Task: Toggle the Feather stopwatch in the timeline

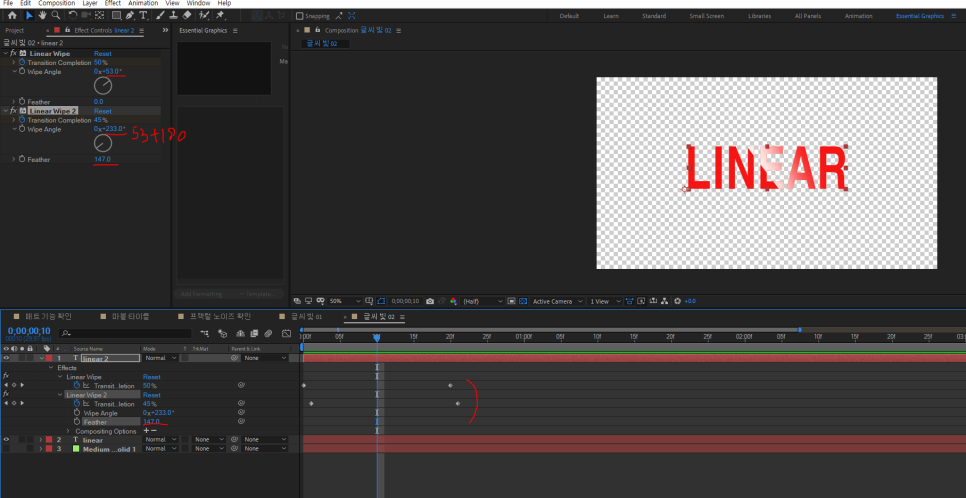Action: tap(77, 422)
